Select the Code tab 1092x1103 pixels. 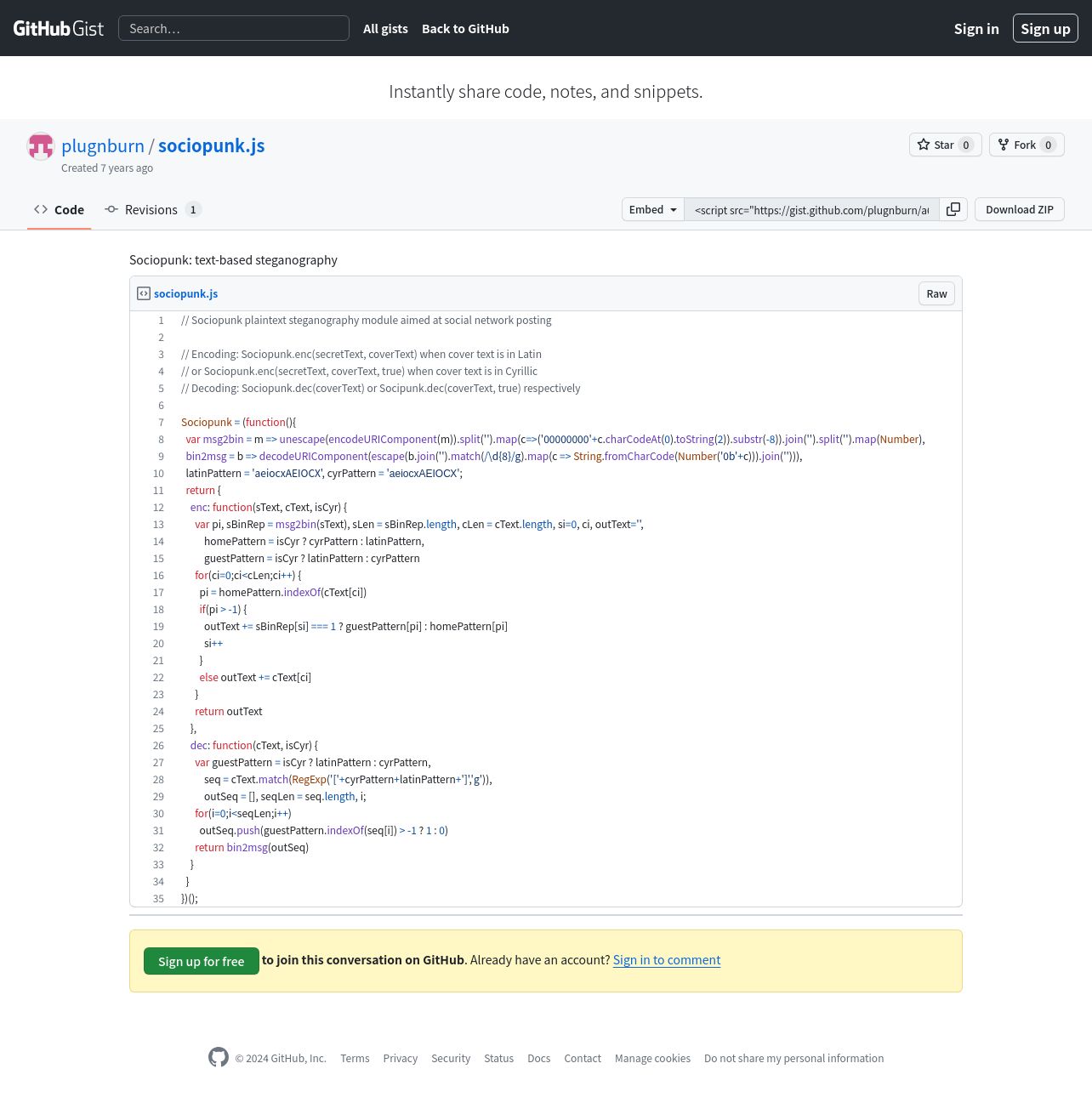(x=60, y=209)
